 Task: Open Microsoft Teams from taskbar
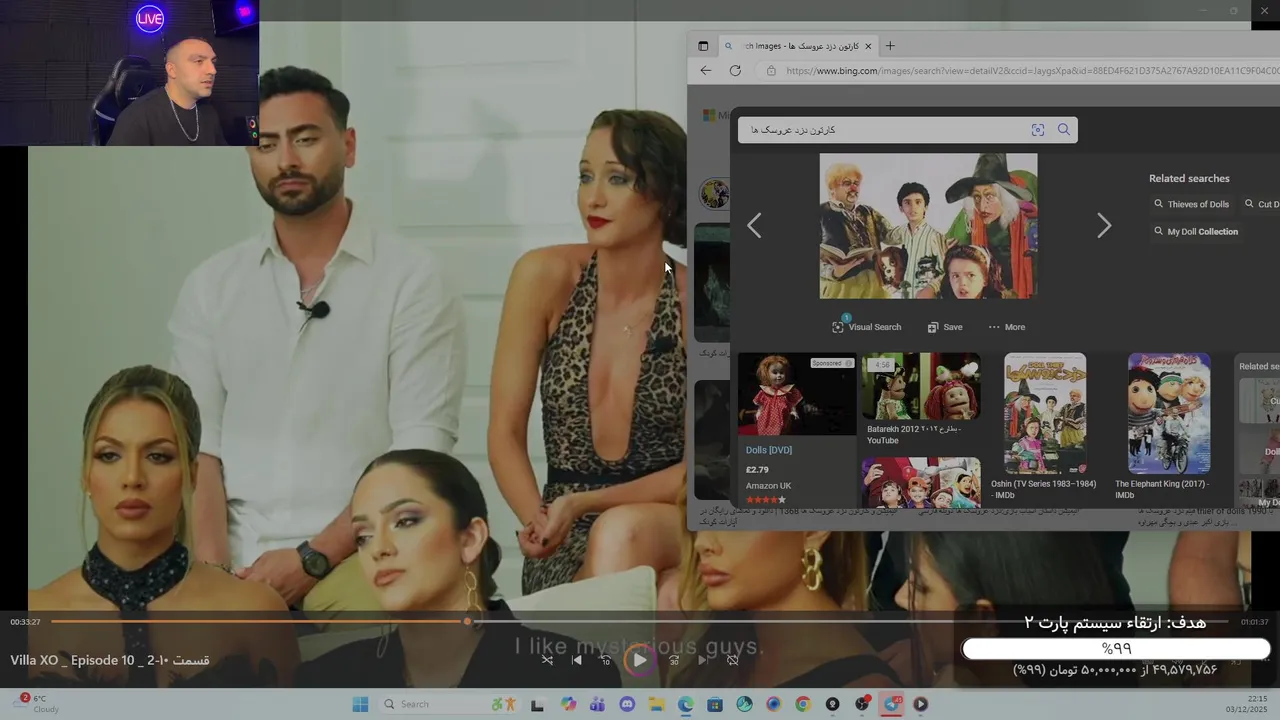598,704
